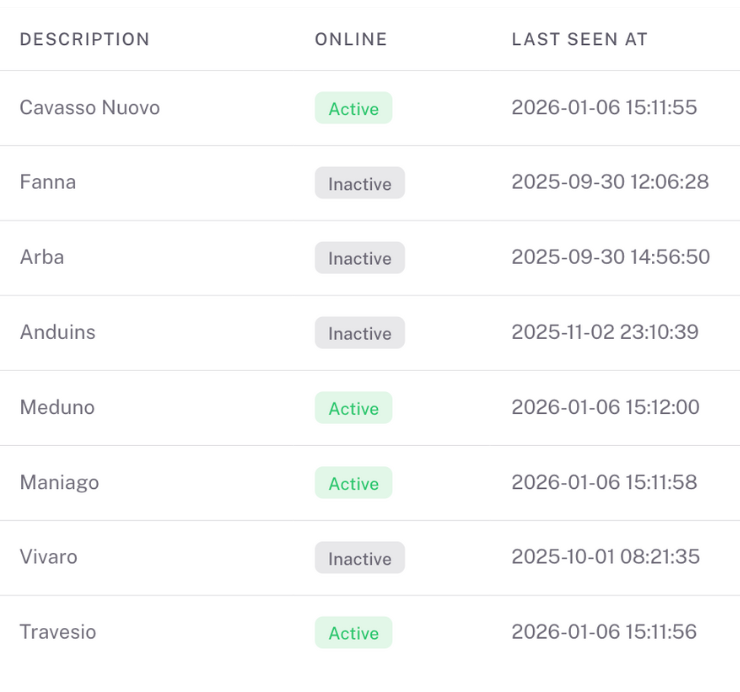Screen dimensions: 740x692
Task: Click the Inactive badge in Fanna row
Action: coord(359,183)
